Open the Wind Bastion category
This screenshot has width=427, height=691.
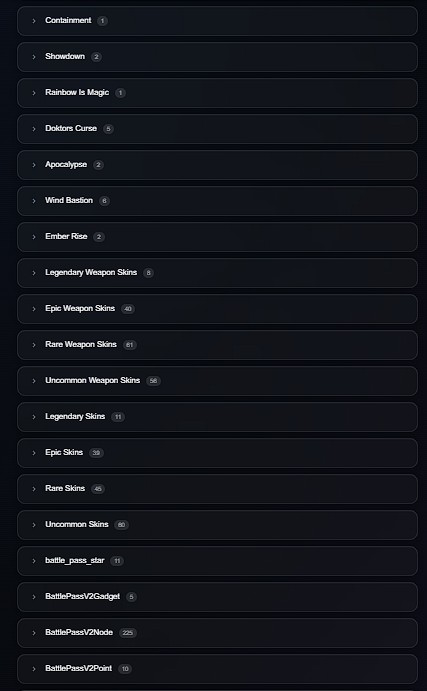coord(217,201)
